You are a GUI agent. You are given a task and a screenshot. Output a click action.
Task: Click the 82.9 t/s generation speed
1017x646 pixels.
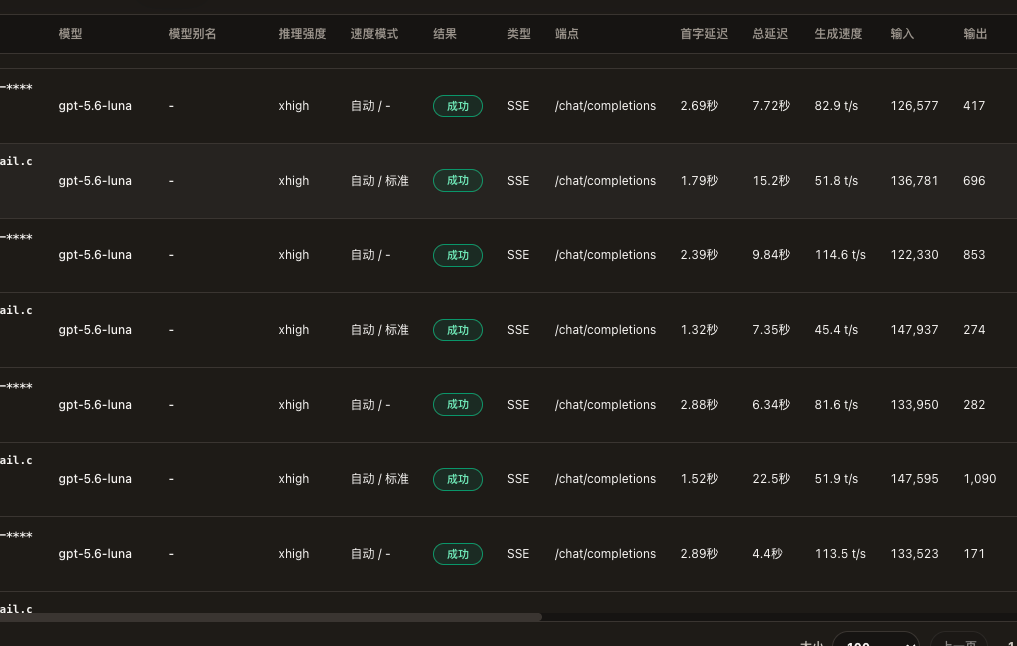click(836, 106)
